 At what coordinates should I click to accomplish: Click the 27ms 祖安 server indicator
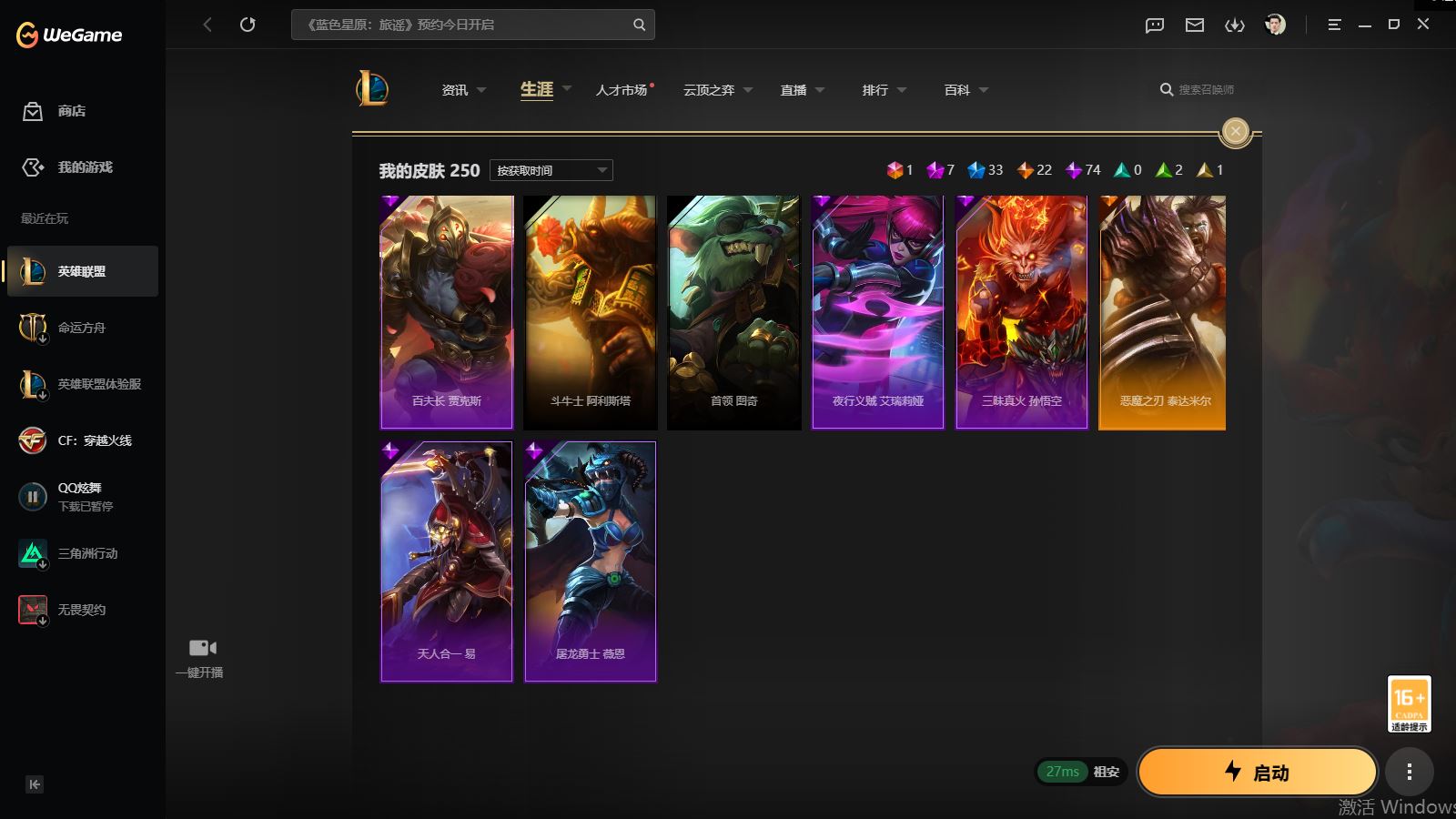click(1082, 772)
